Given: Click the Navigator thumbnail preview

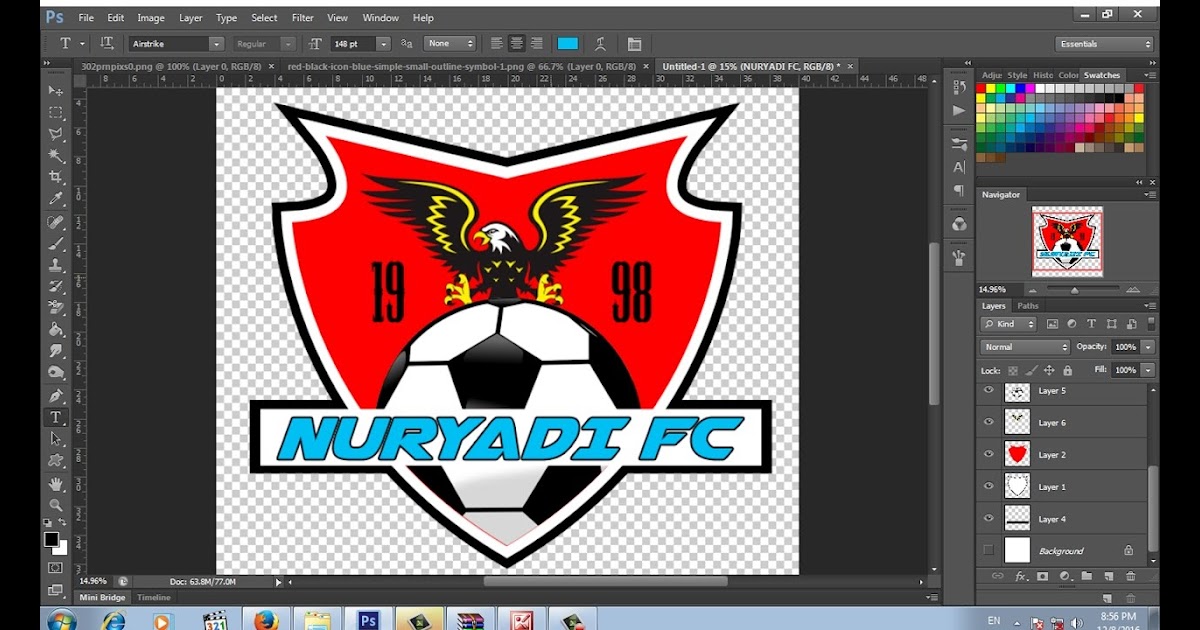Looking at the screenshot, I should [1067, 241].
